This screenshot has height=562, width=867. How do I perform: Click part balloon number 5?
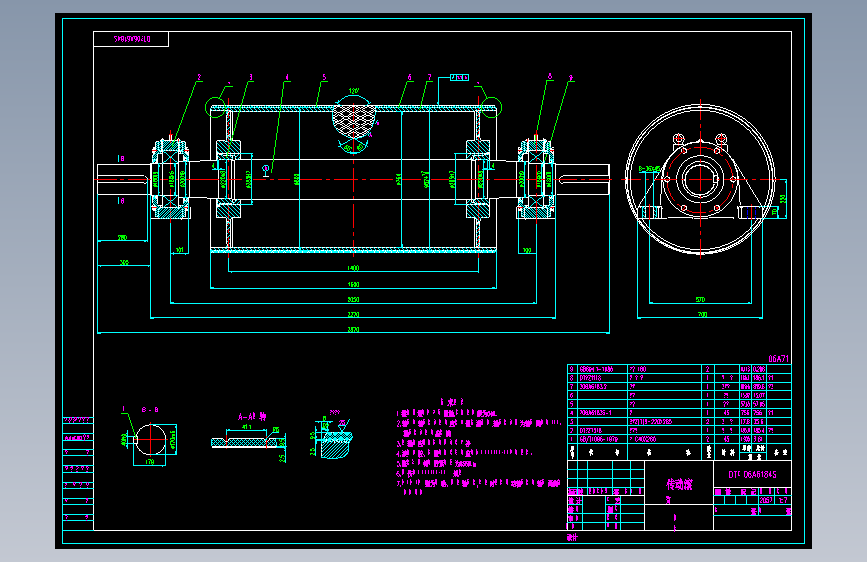point(325,77)
